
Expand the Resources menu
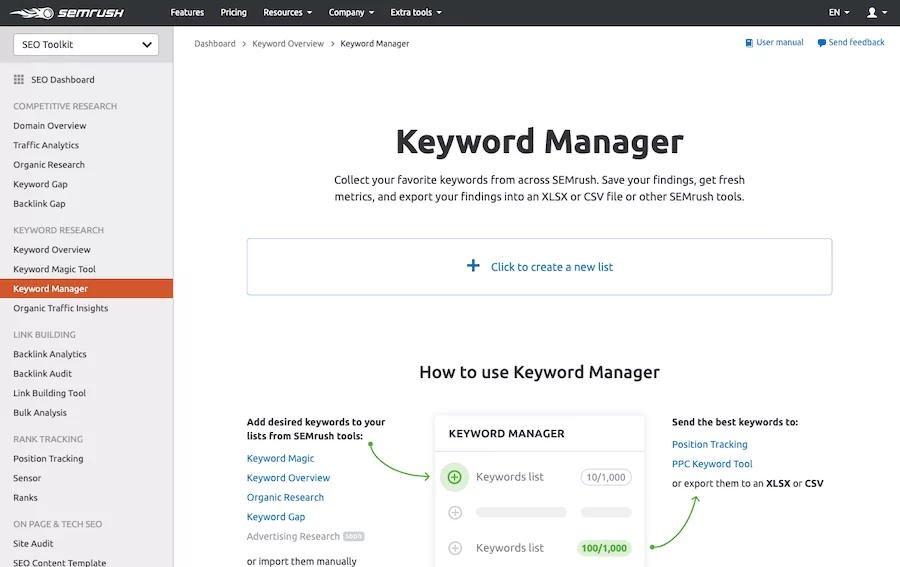287,13
